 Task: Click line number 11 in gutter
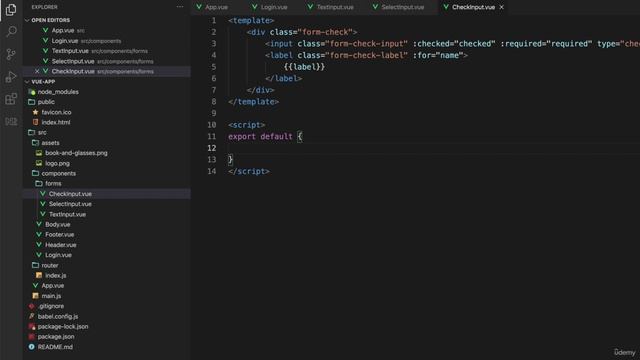(x=211, y=137)
